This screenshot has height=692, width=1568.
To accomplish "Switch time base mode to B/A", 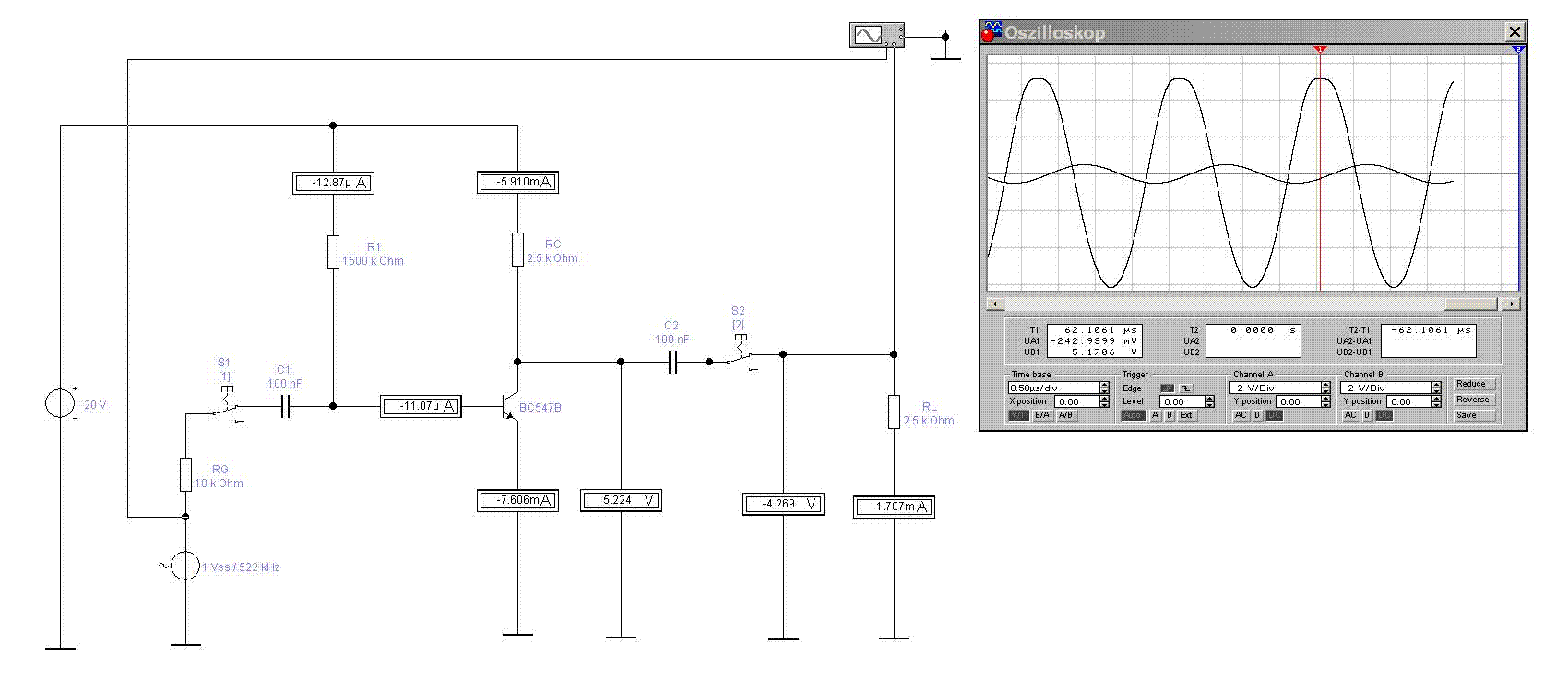I will point(1042,415).
